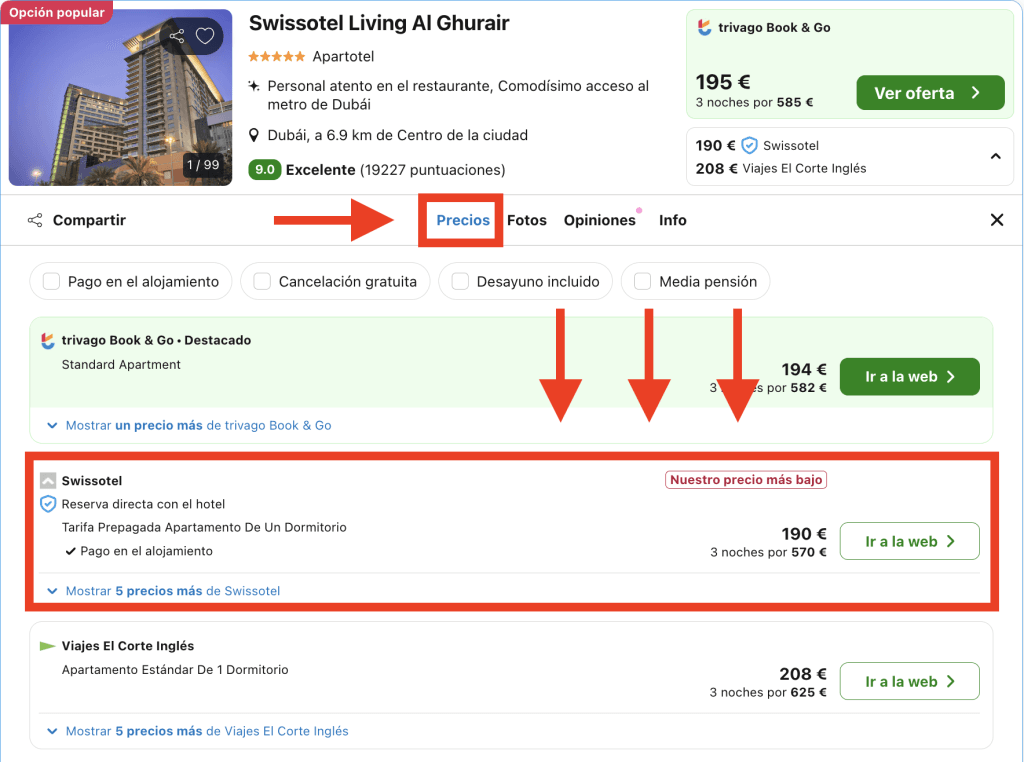Toggle the Desayuno incluido checkbox
The image size is (1024, 762).
pyautogui.click(x=460, y=282)
